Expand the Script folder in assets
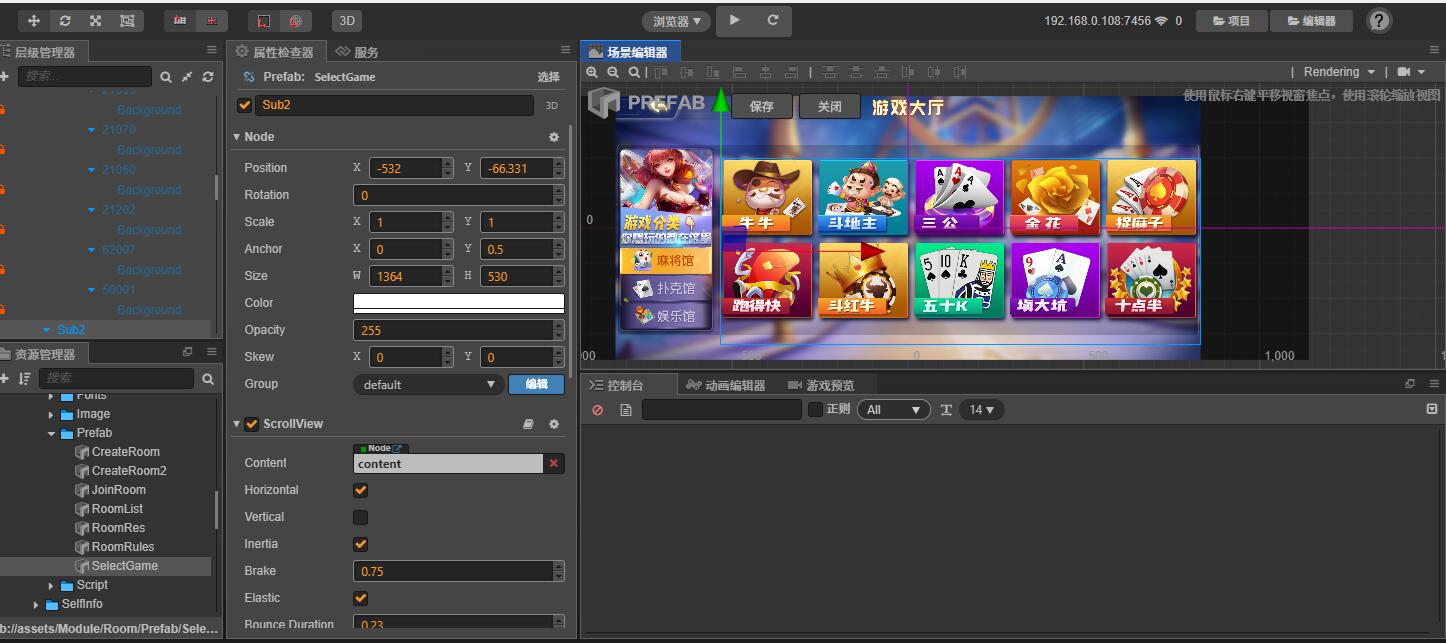 pyautogui.click(x=52, y=585)
